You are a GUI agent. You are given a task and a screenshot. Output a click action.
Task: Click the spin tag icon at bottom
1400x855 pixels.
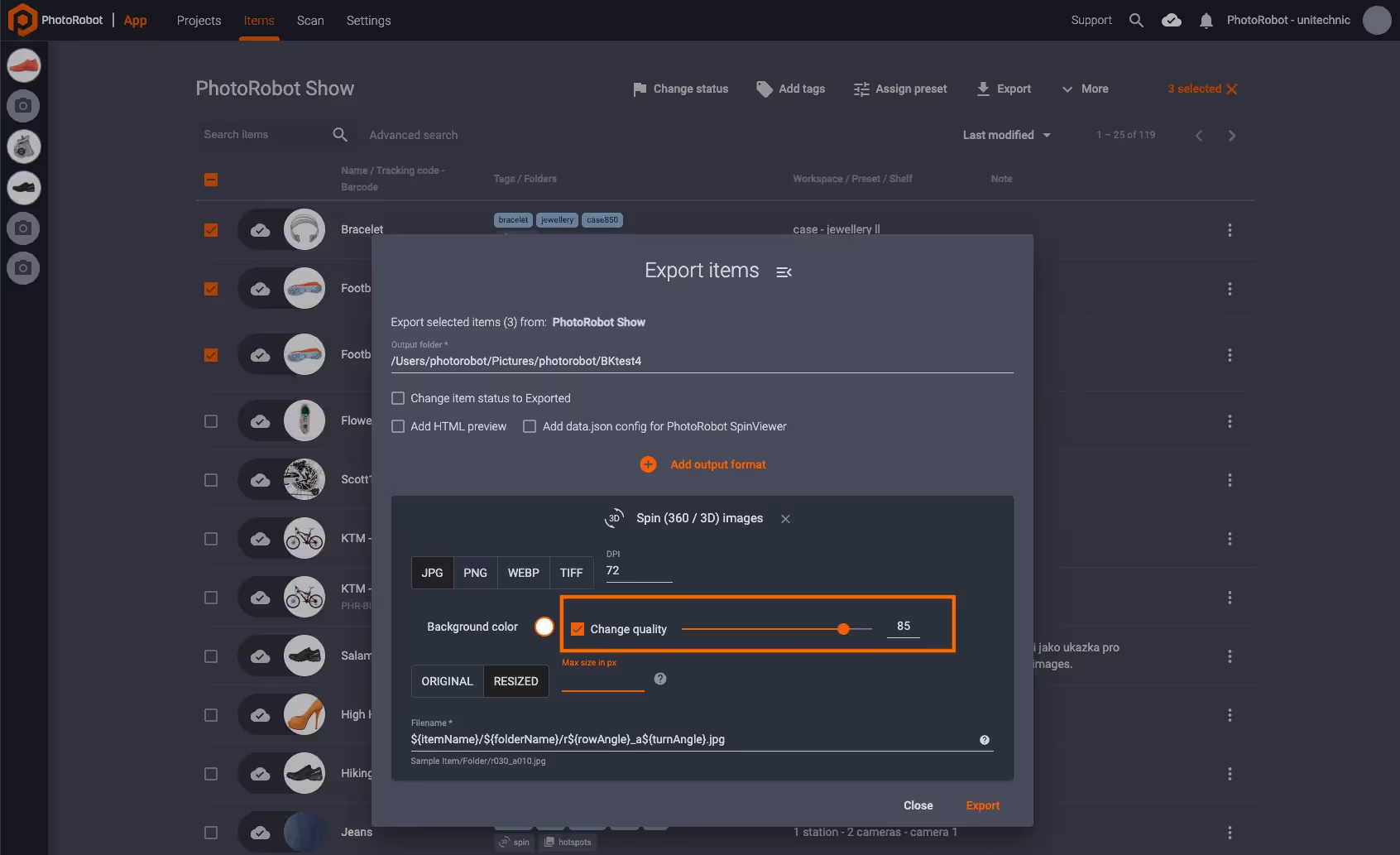[514, 842]
